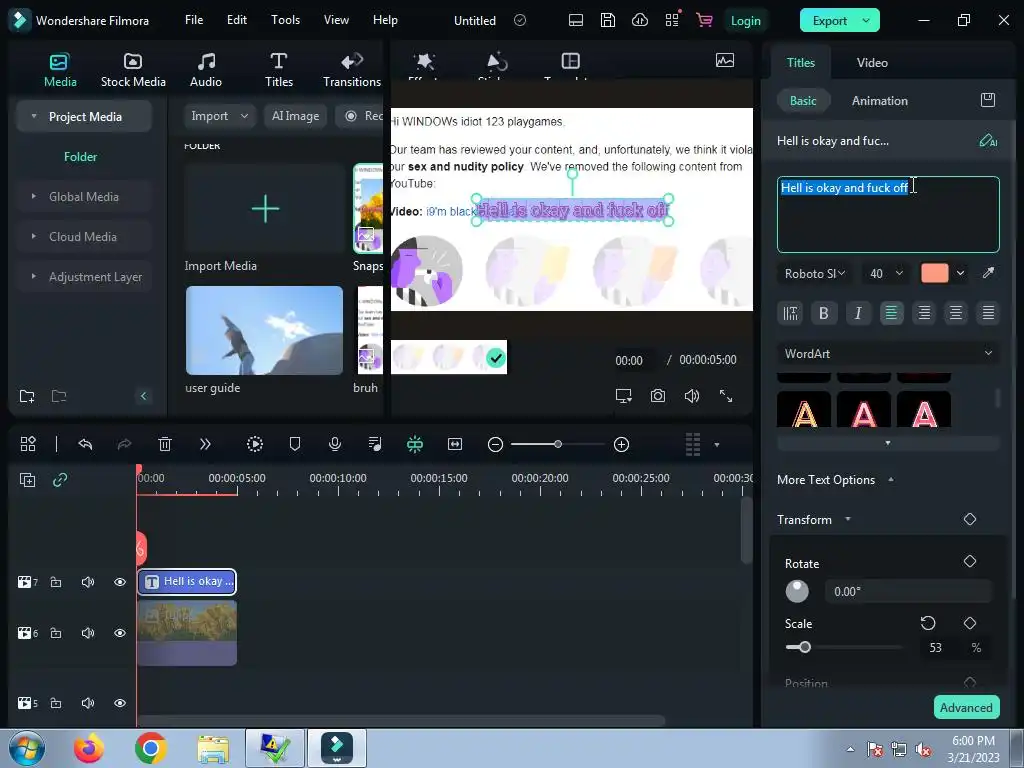
Task: Open the Edit menu
Action: click(236, 20)
